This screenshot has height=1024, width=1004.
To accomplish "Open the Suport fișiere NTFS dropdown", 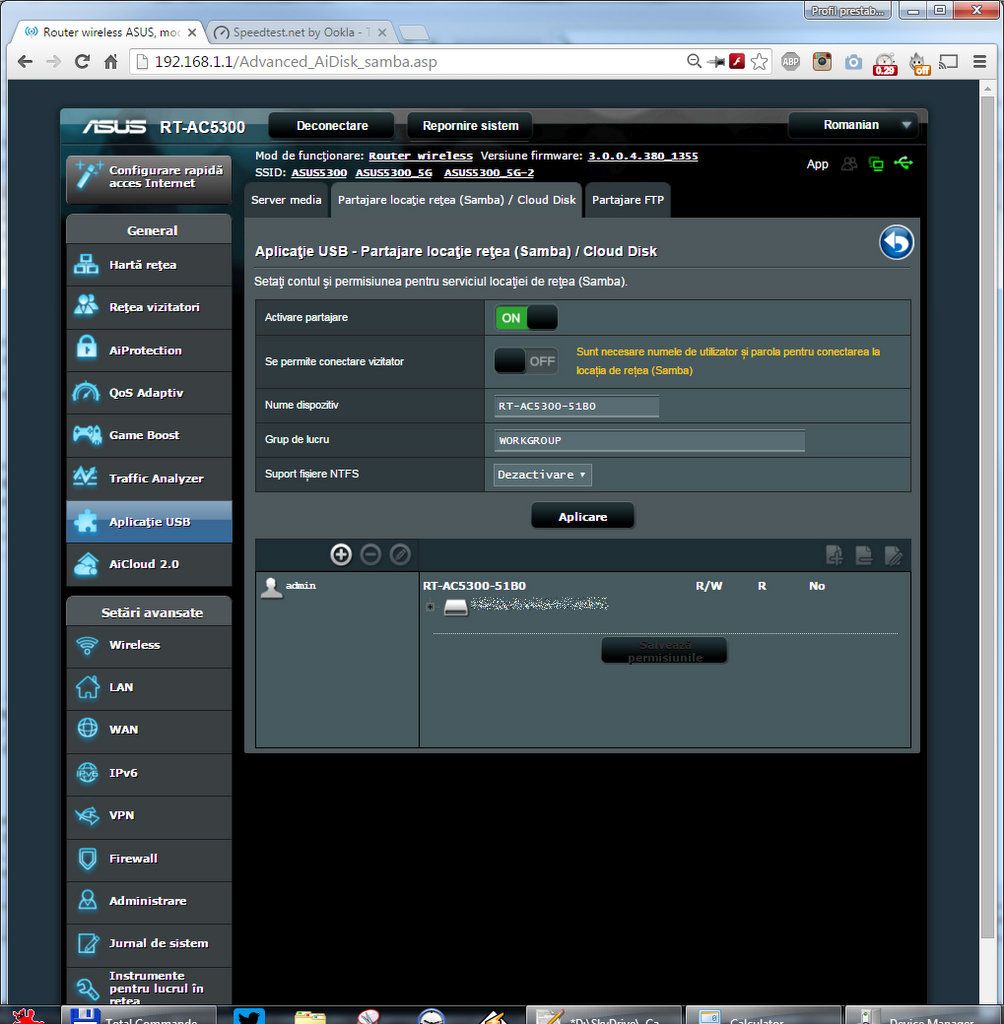I will [x=543, y=475].
